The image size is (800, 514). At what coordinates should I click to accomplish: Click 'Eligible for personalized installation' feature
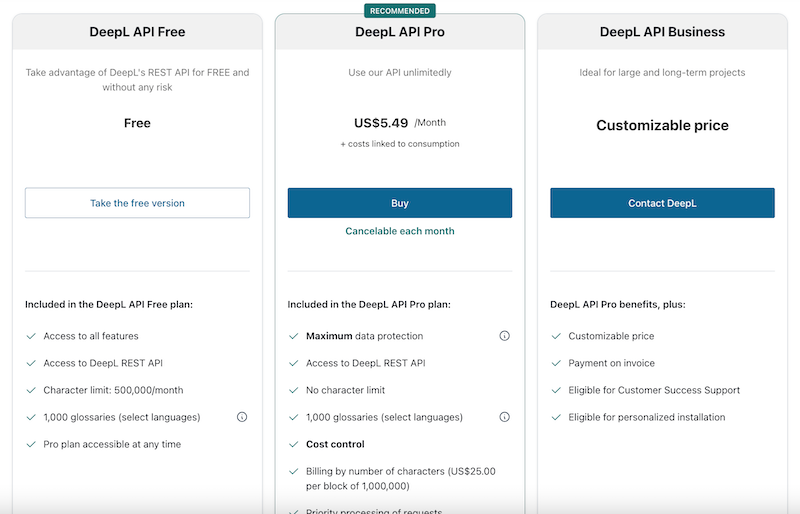646,417
